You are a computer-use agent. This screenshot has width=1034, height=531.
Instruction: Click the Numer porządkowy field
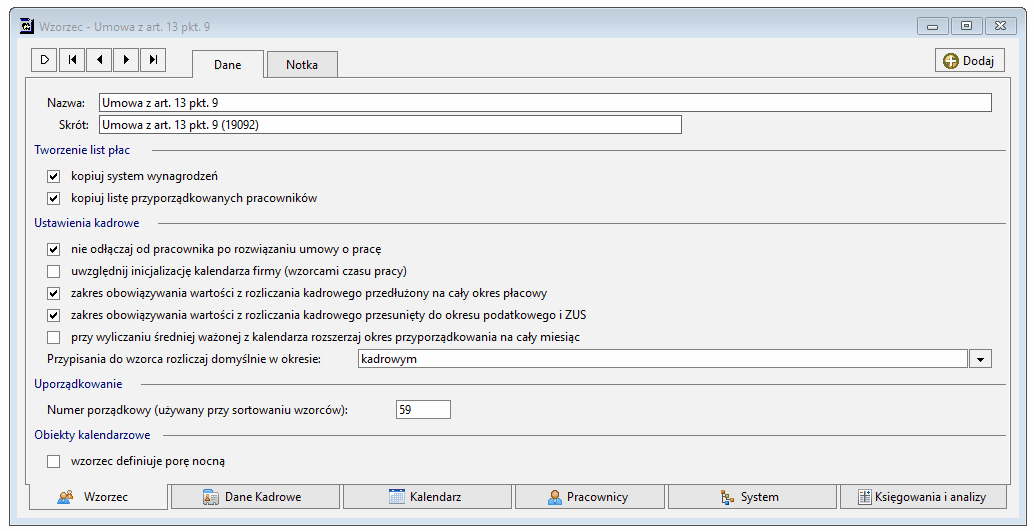coord(423,410)
